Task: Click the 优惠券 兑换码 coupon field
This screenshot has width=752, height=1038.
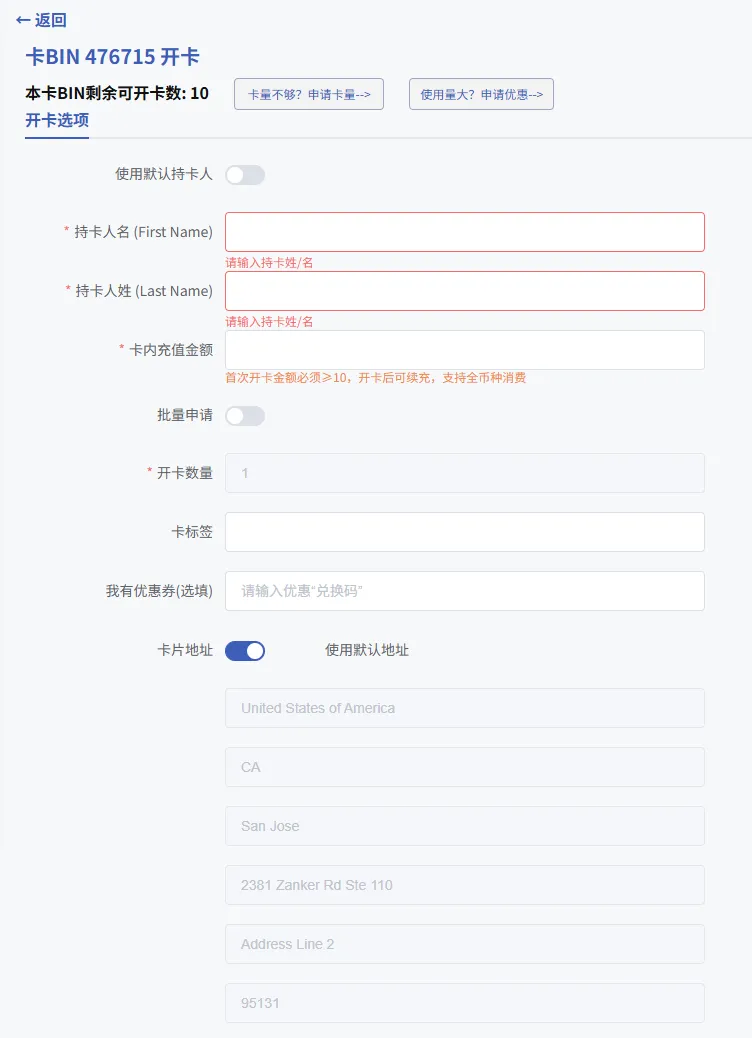Action: [x=464, y=591]
